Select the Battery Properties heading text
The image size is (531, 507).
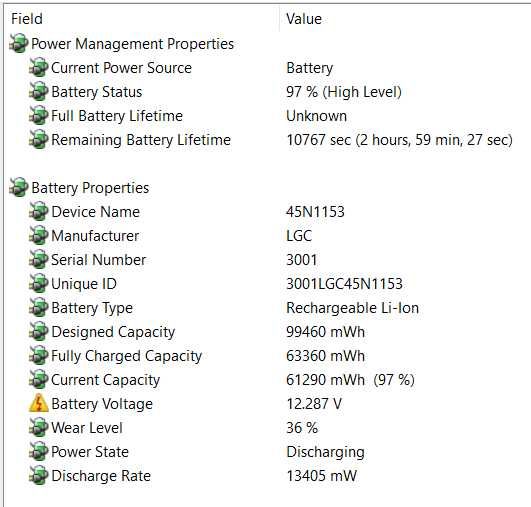90,188
